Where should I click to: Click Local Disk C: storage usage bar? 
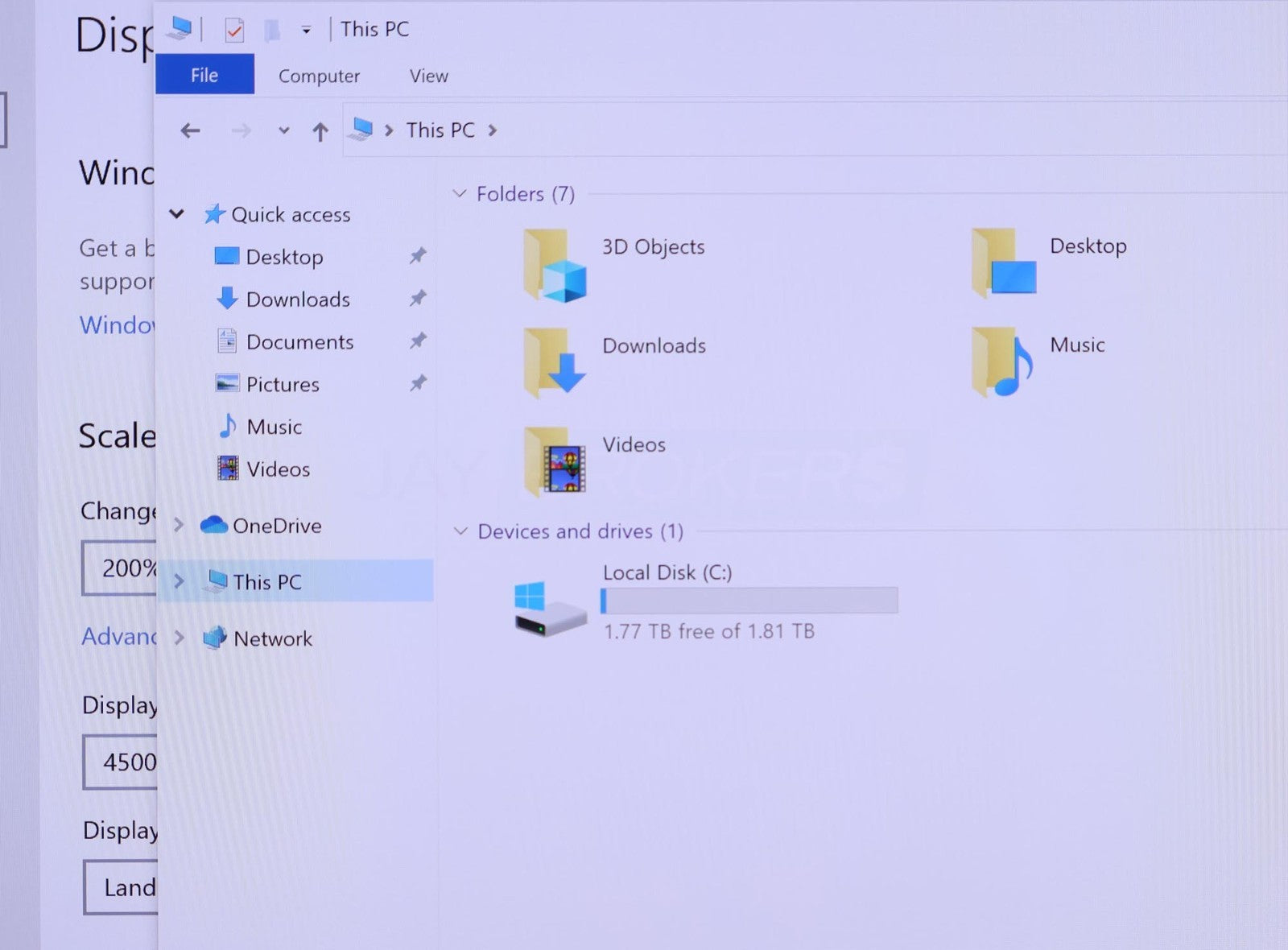click(x=749, y=601)
